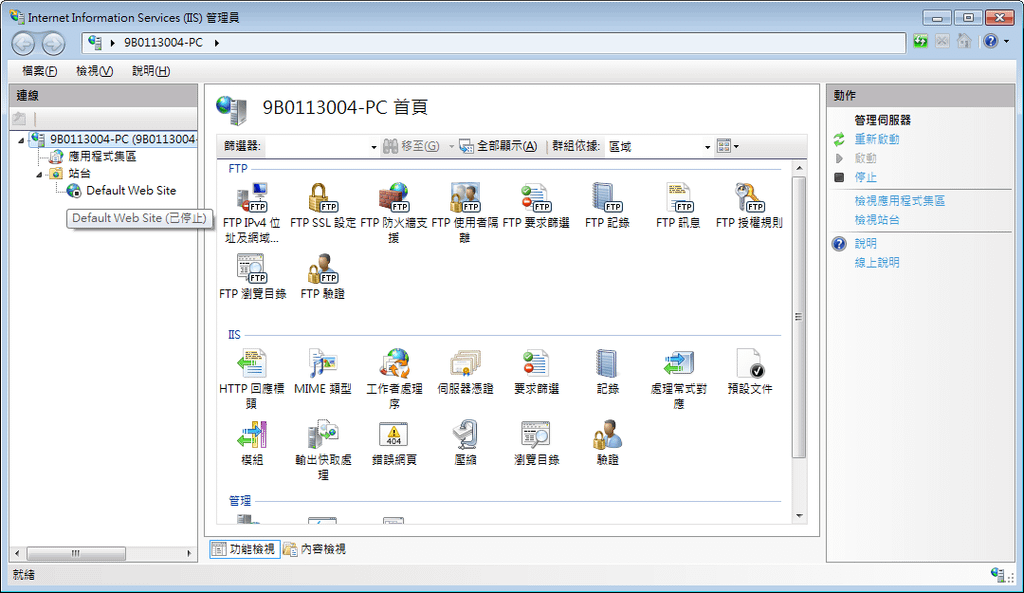Click the 篩選器 filter text field

pyautogui.click(x=316, y=146)
